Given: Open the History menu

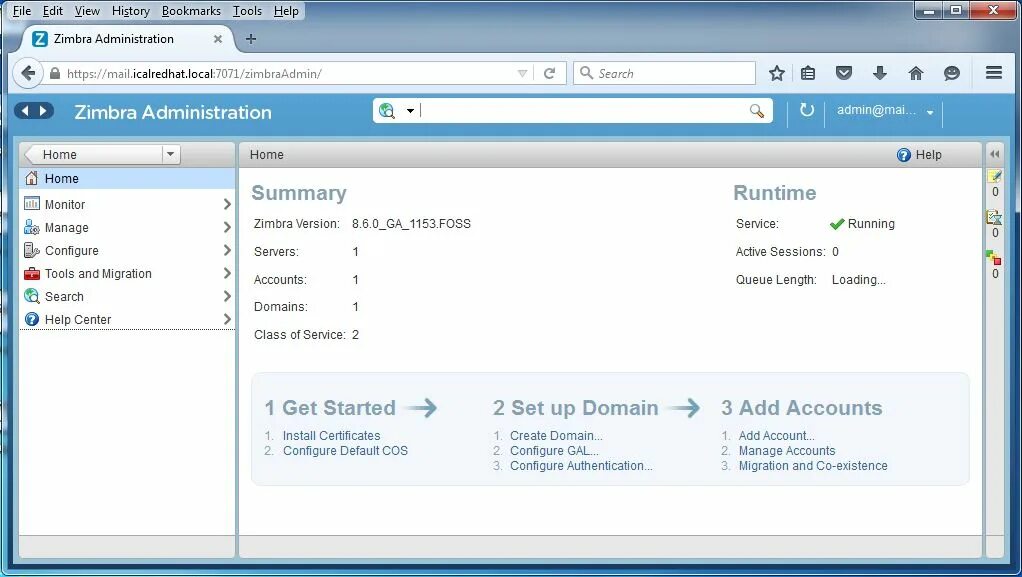Looking at the screenshot, I should point(130,10).
